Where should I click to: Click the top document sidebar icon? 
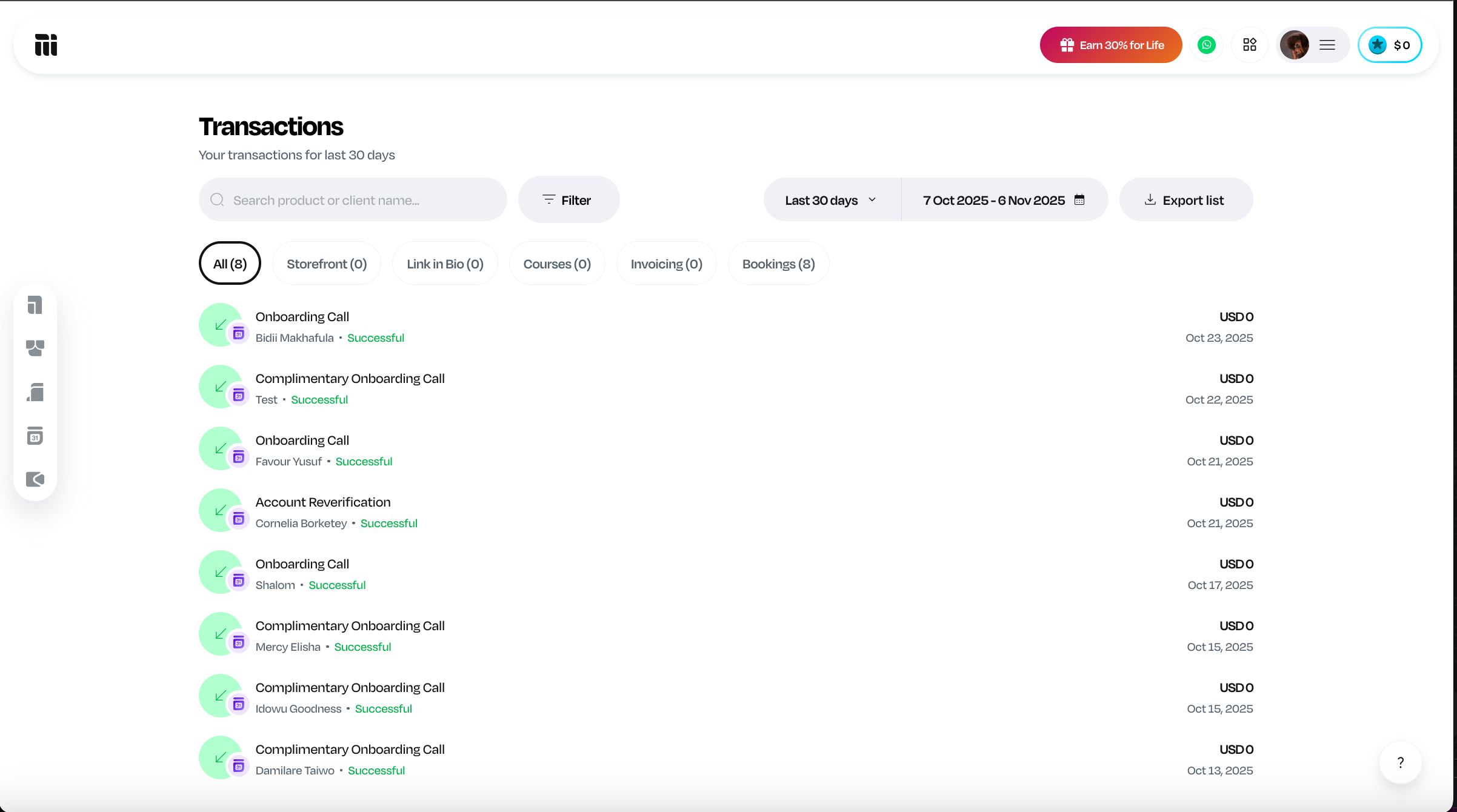click(x=35, y=305)
